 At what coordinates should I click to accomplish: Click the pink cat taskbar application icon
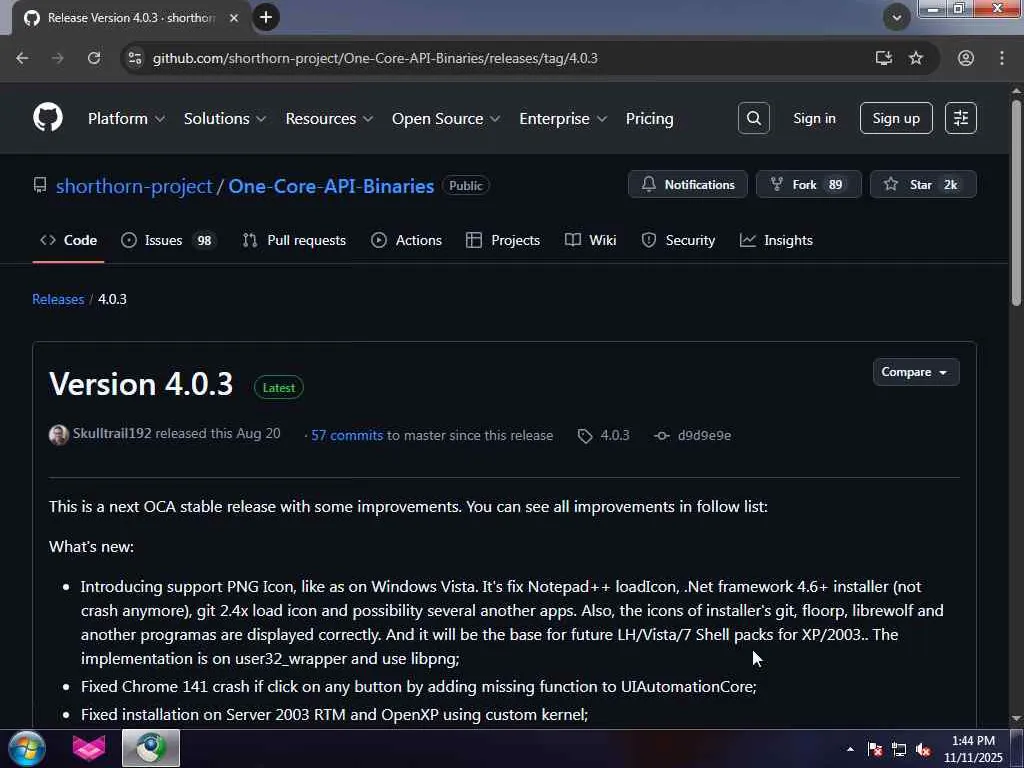88,749
